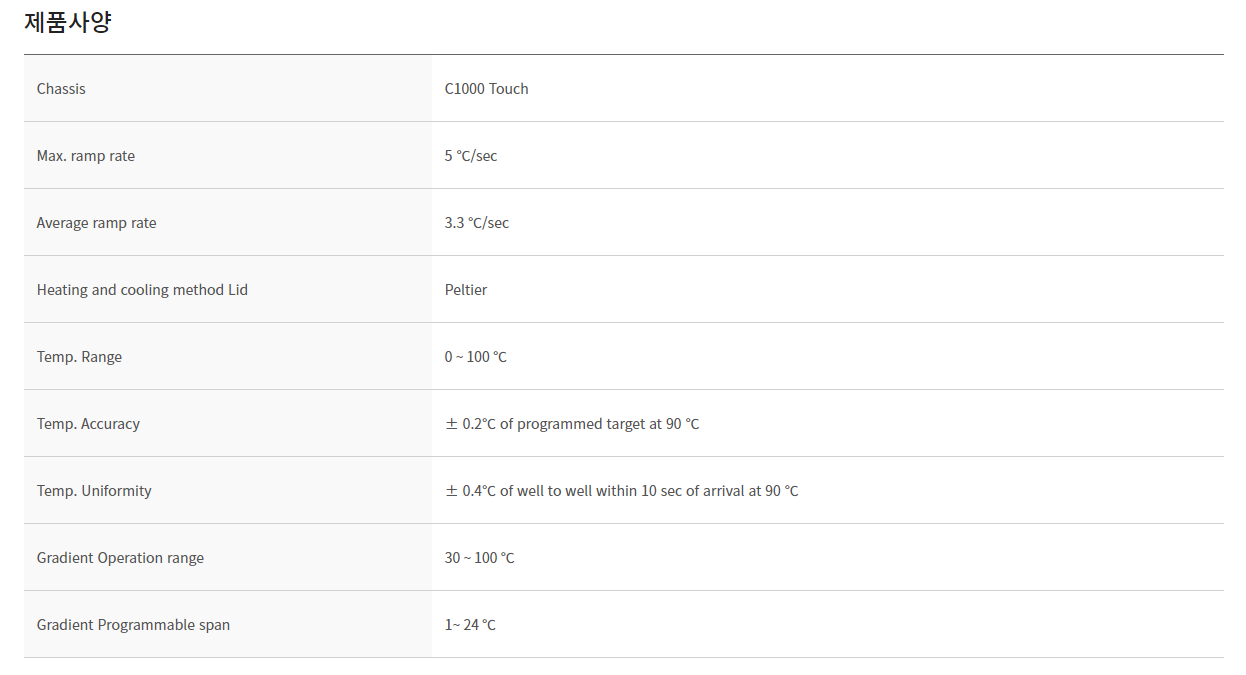
Task: Click the 5 °C/sec value
Action: tap(471, 156)
